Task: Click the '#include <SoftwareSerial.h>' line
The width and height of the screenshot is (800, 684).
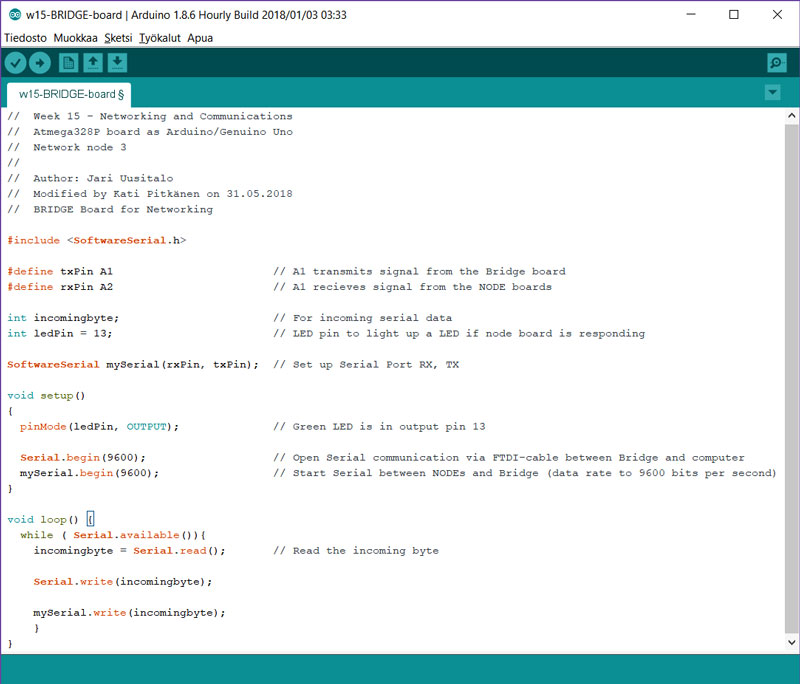Action: click(x=97, y=240)
